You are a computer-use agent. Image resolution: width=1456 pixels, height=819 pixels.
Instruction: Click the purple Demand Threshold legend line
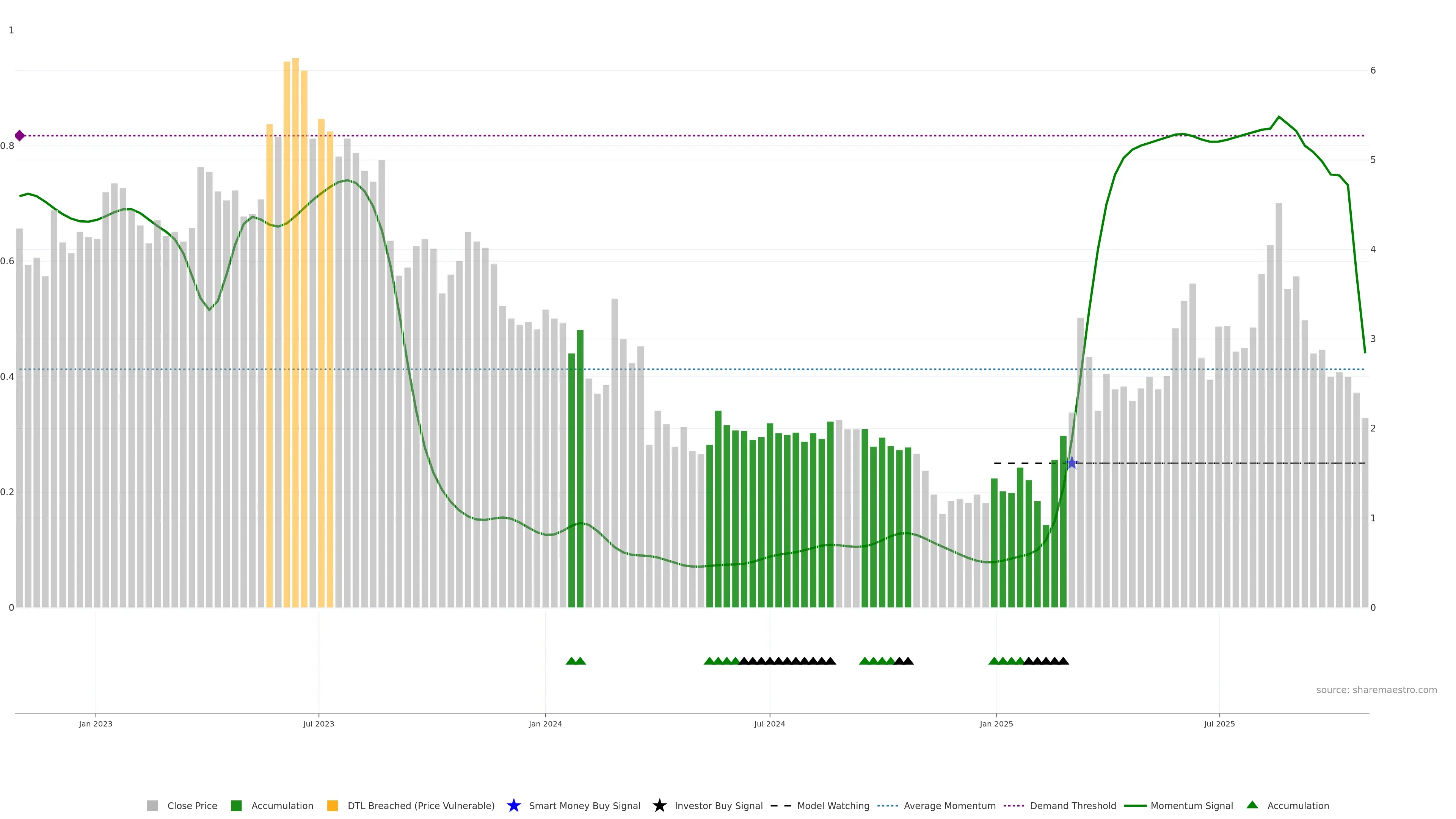click(x=1014, y=805)
